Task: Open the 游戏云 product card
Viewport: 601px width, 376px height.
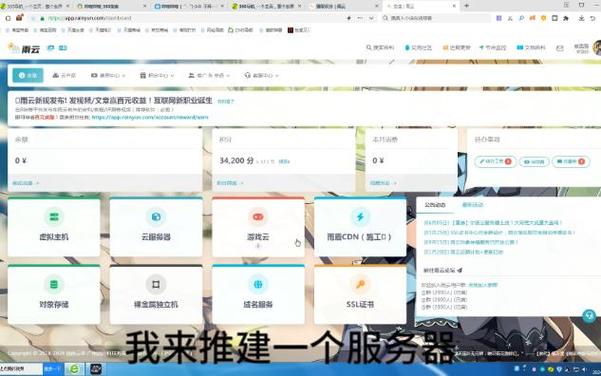Action: point(258,227)
